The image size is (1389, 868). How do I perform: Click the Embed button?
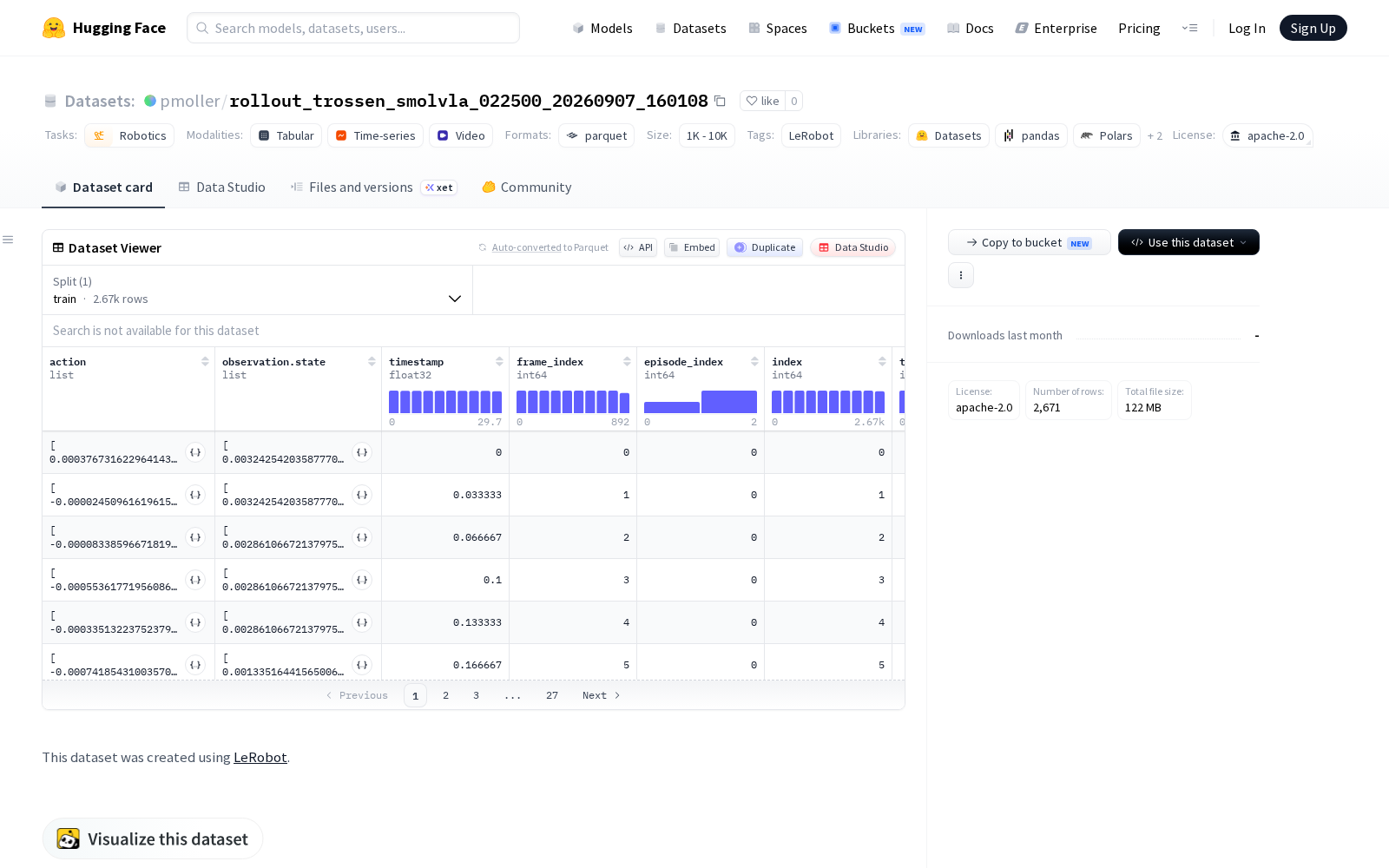coord(692,247)
